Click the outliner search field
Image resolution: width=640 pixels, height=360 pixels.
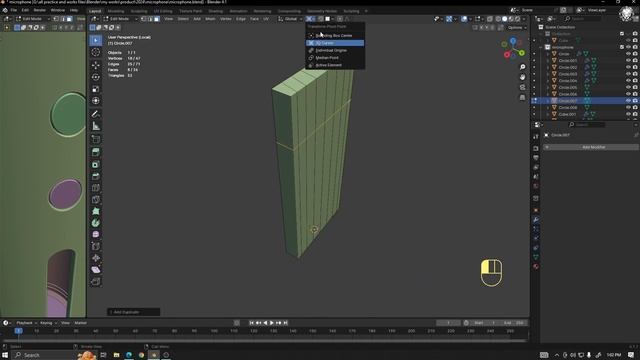[x=583, y=19]
